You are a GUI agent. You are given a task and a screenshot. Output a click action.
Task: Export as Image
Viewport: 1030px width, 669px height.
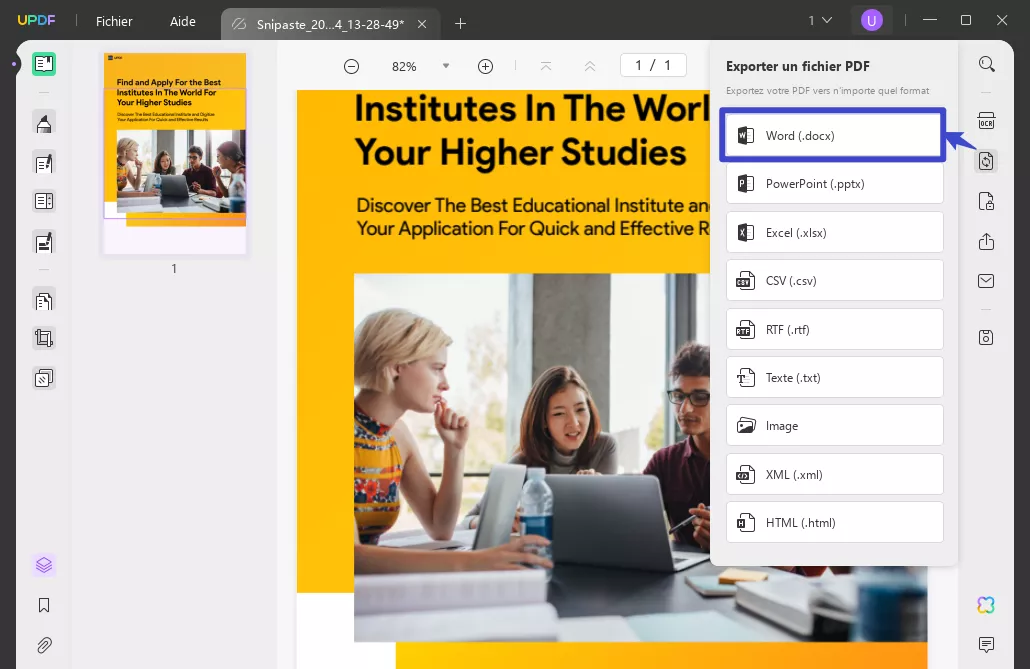point(834,426)
